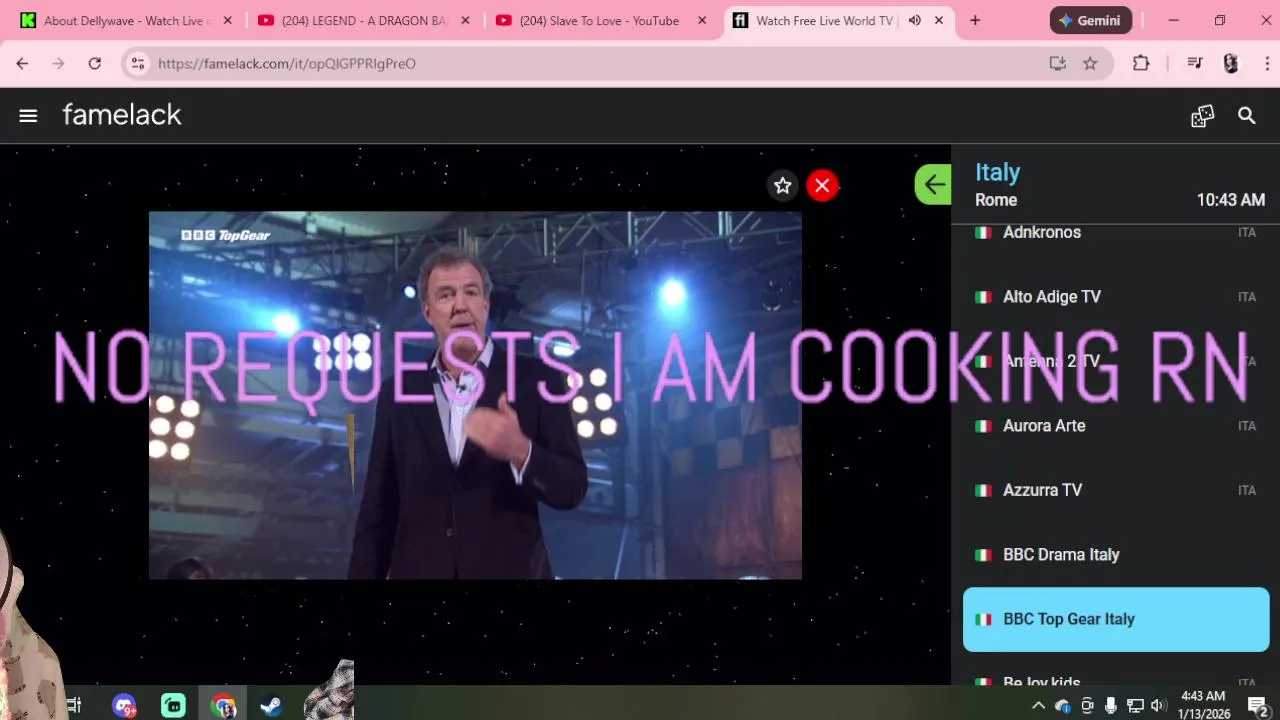Click the random channel dice icon

(1202, 116)
